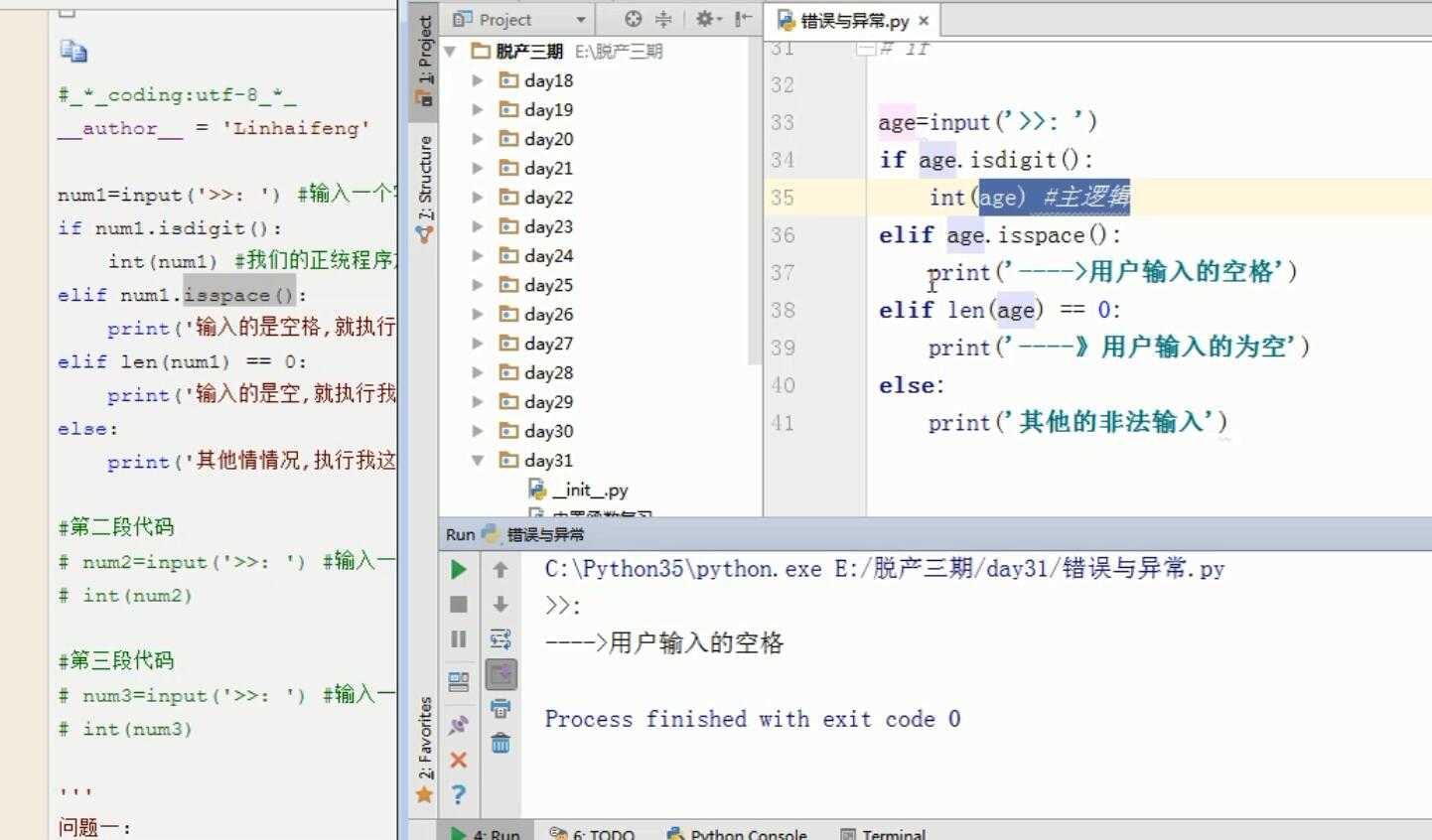Click '---->用户输入的空格' in the console output
Image resolution: width=1432 pixels, height=840 pixels.
click(x=664, y=642)
